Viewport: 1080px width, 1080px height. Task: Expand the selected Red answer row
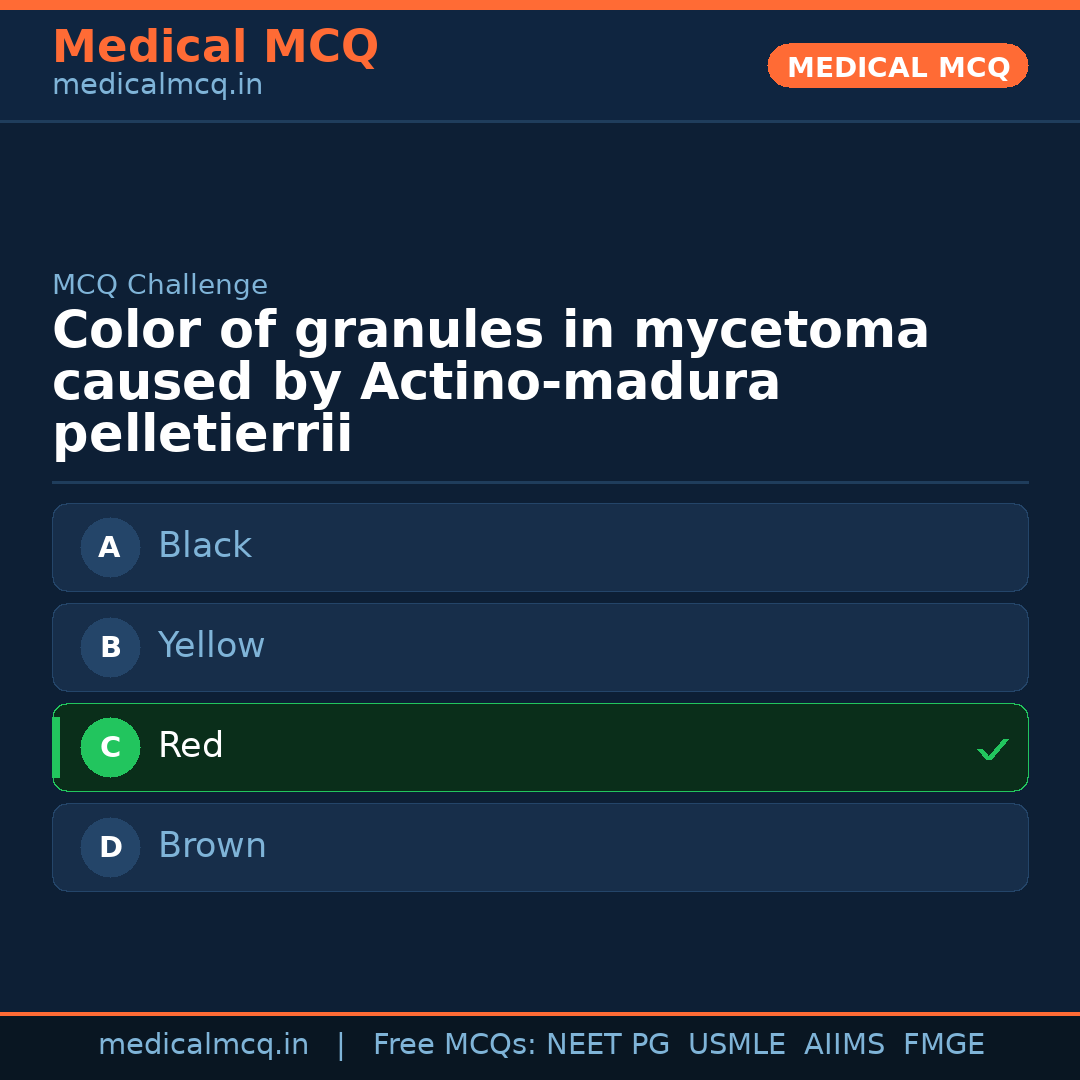pos(540,747)
